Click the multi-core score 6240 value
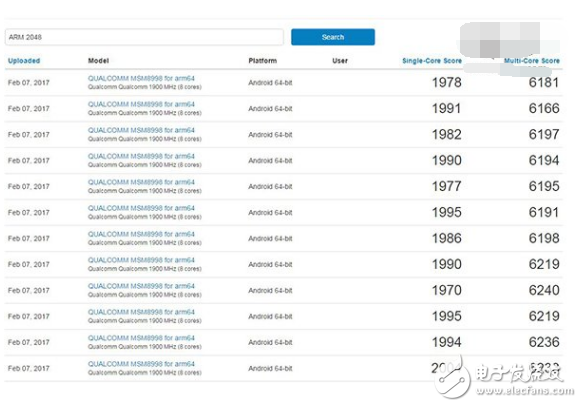The image size is (582, 407). tap(544, 290)
